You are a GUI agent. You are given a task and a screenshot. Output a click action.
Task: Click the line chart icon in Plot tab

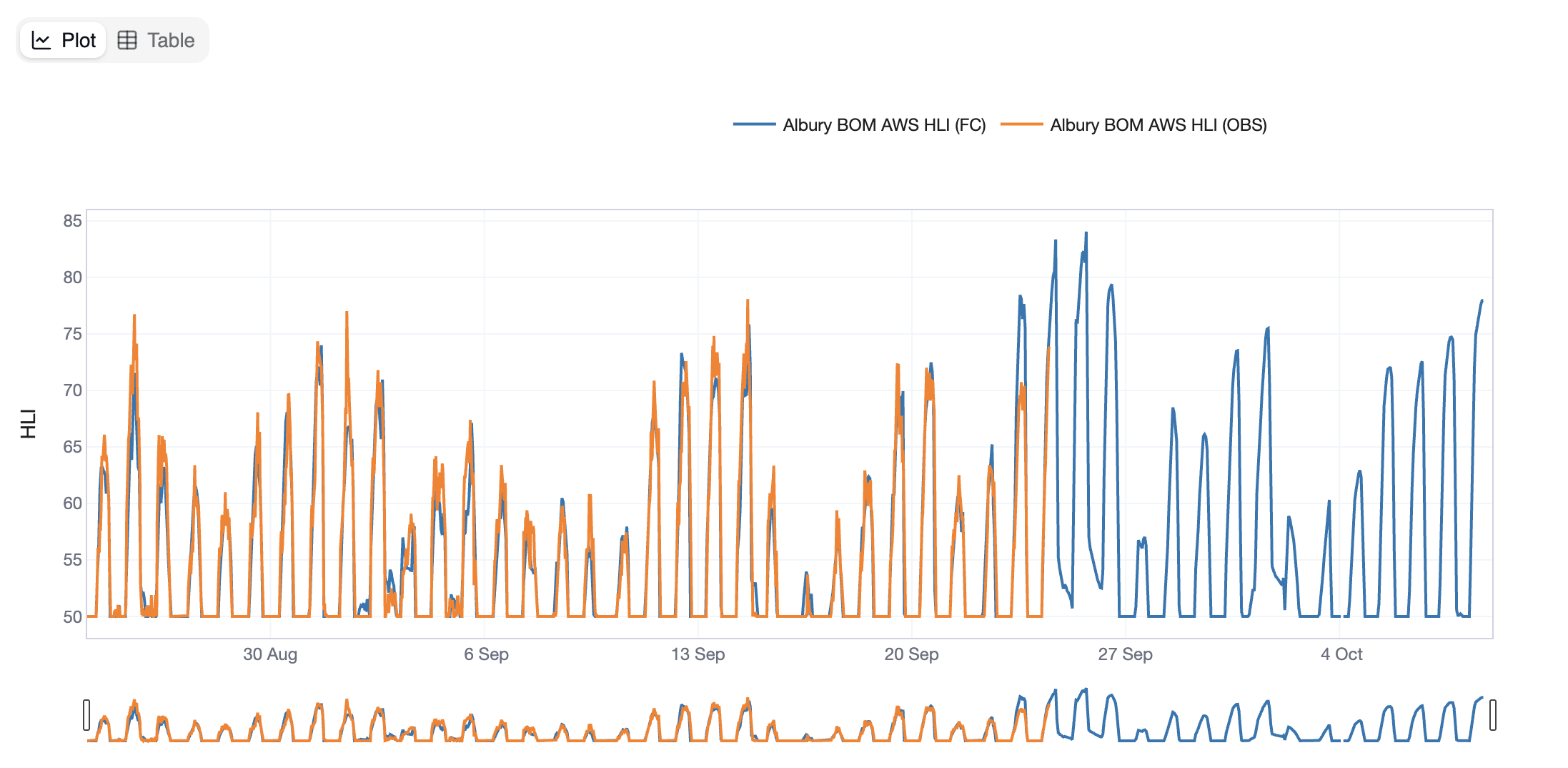[41, 40]
